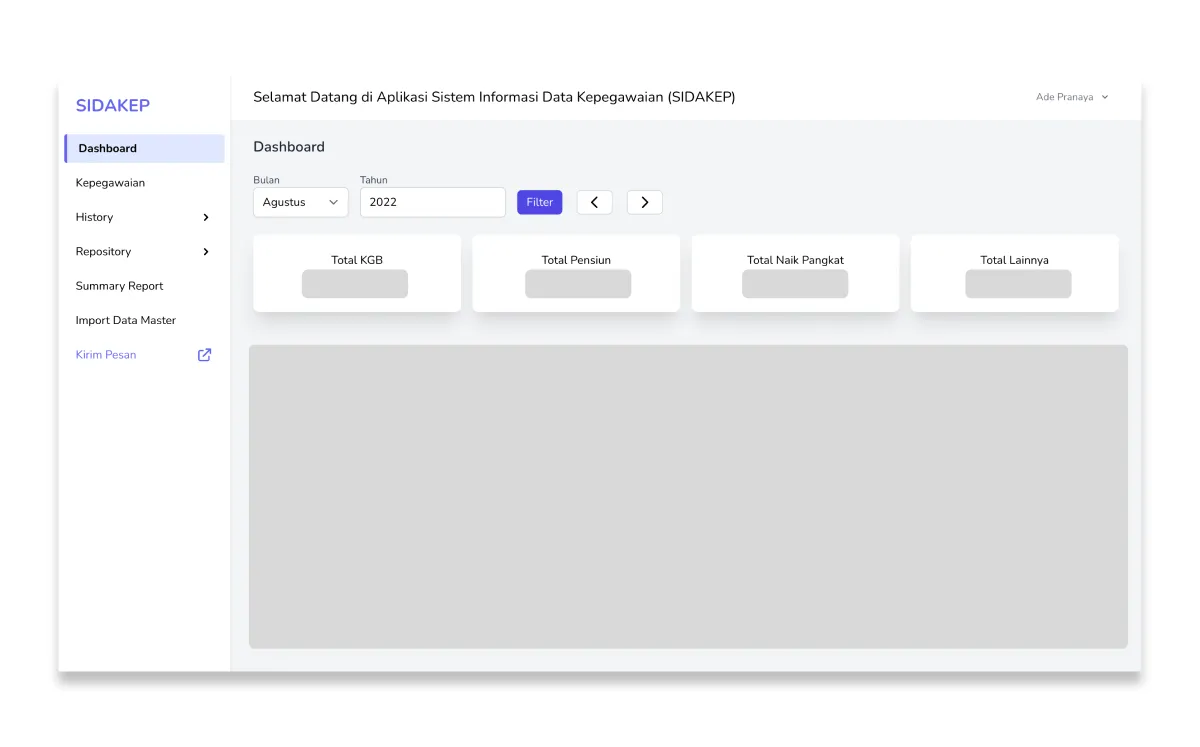This screenshot has height=747, width=1200.
Task: Click the left arrow navigation icon
Action: pyautogui.click(x=594, y=201)
